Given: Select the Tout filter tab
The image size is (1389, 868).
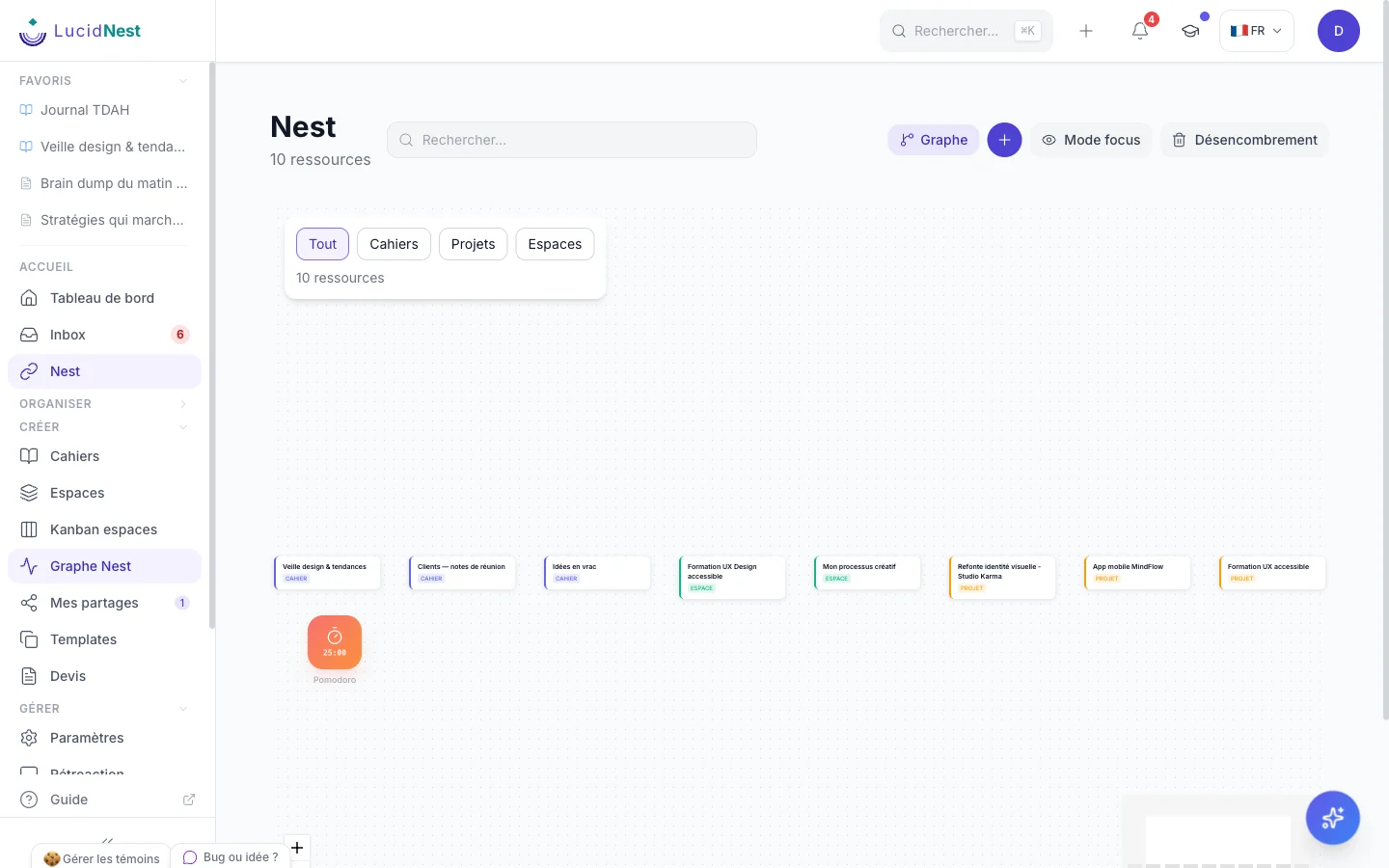Looking at the screenshot, I should 323,244.
